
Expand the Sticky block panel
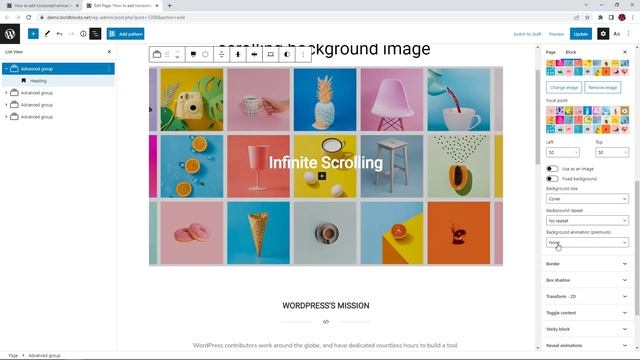coord(587,329)
